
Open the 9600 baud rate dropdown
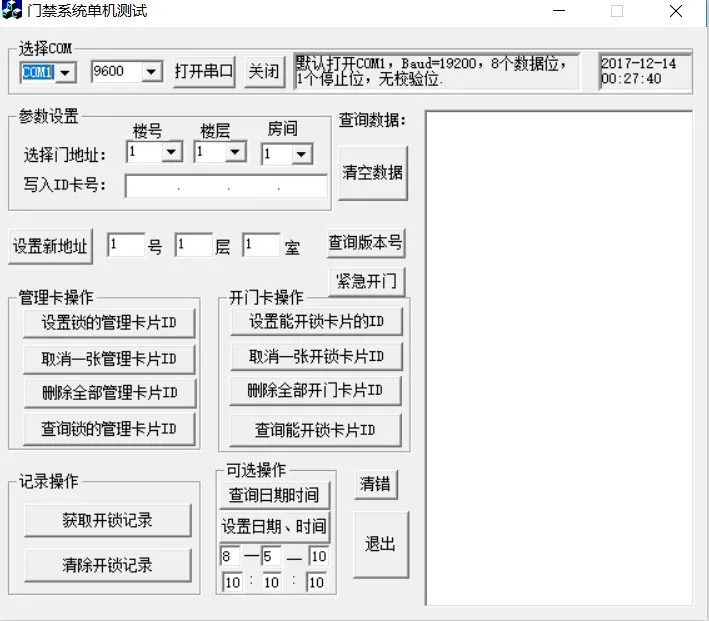point(151,71)
